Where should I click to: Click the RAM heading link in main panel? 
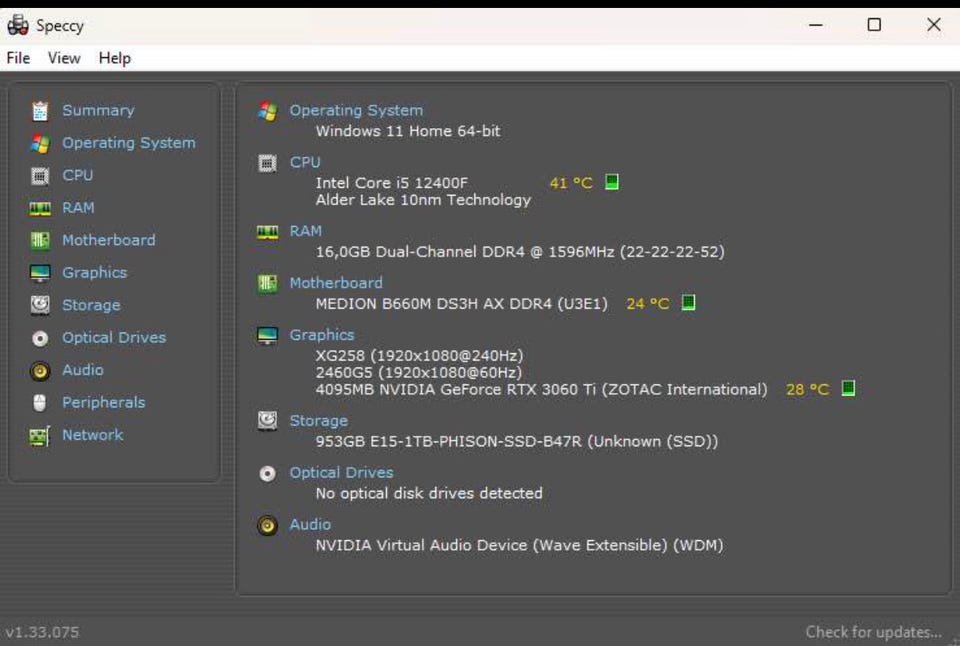tap(306, 231)
